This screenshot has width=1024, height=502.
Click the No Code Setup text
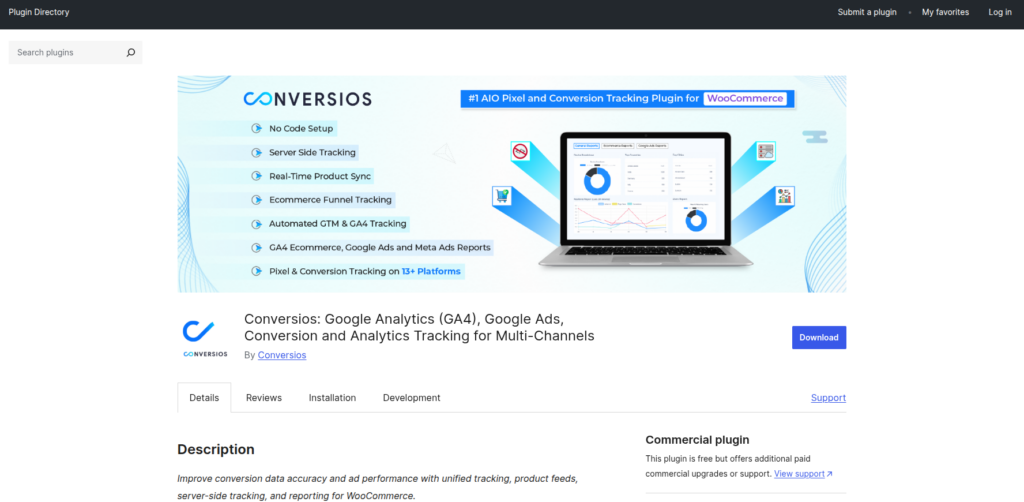pyautogui.click(x=301, y=129)
